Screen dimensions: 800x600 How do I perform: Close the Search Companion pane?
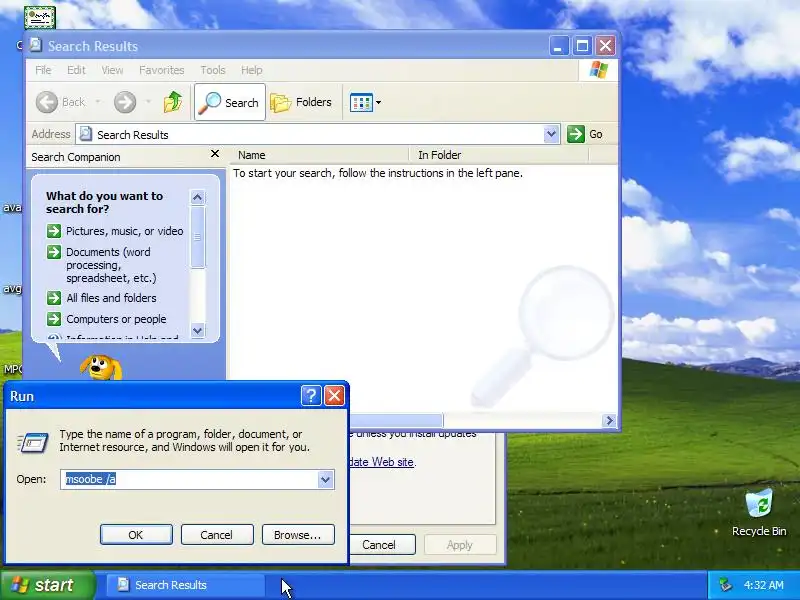(215, 154)
